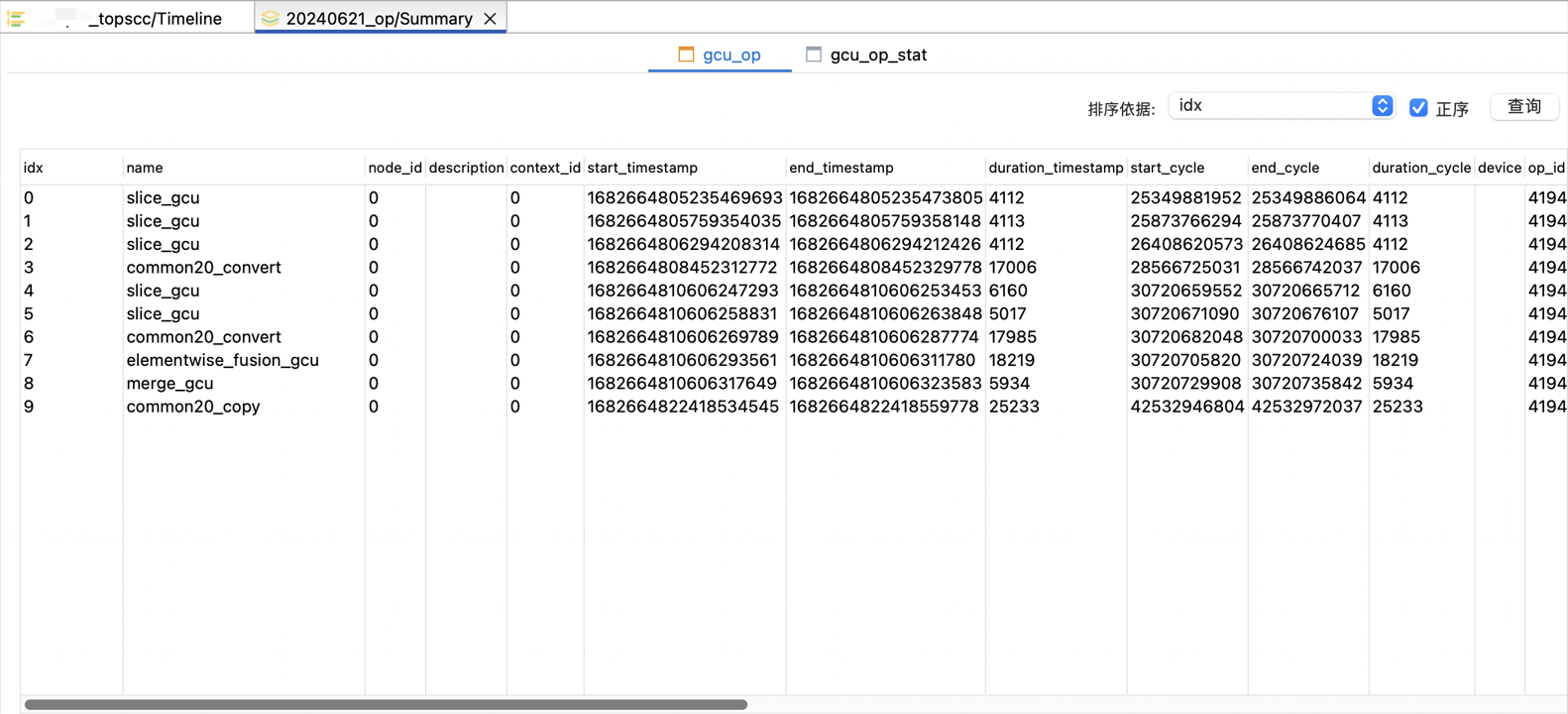Open the sort-by idx dropdown

[x=1282, y=106]
